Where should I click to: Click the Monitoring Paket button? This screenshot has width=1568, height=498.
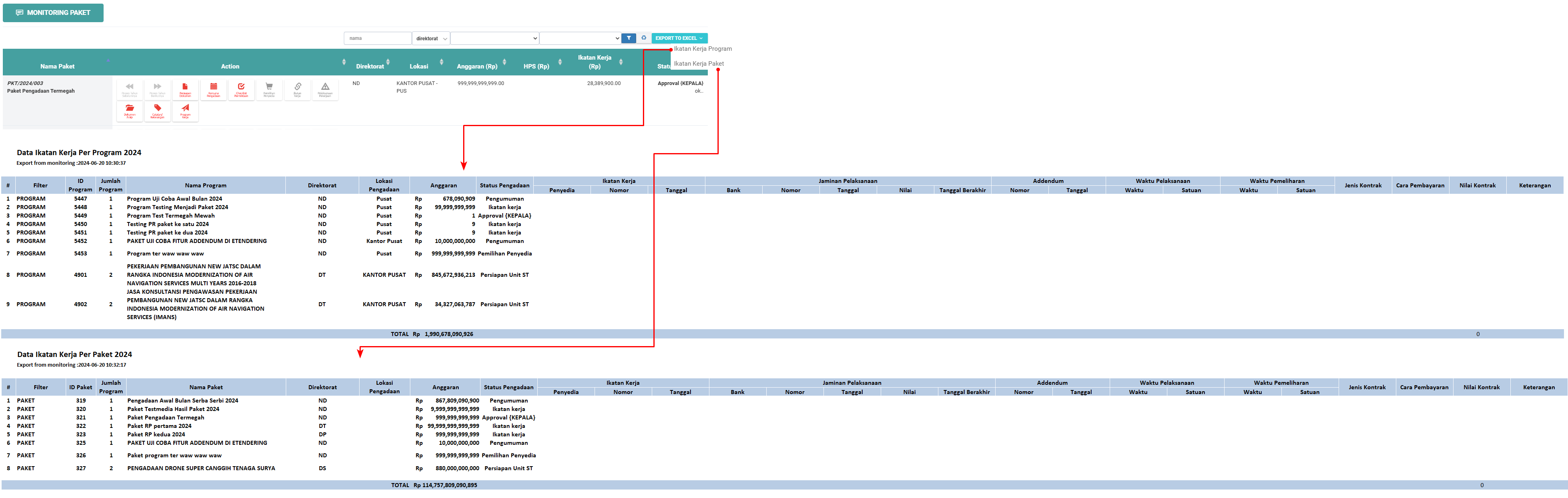(x=53, y=12)
